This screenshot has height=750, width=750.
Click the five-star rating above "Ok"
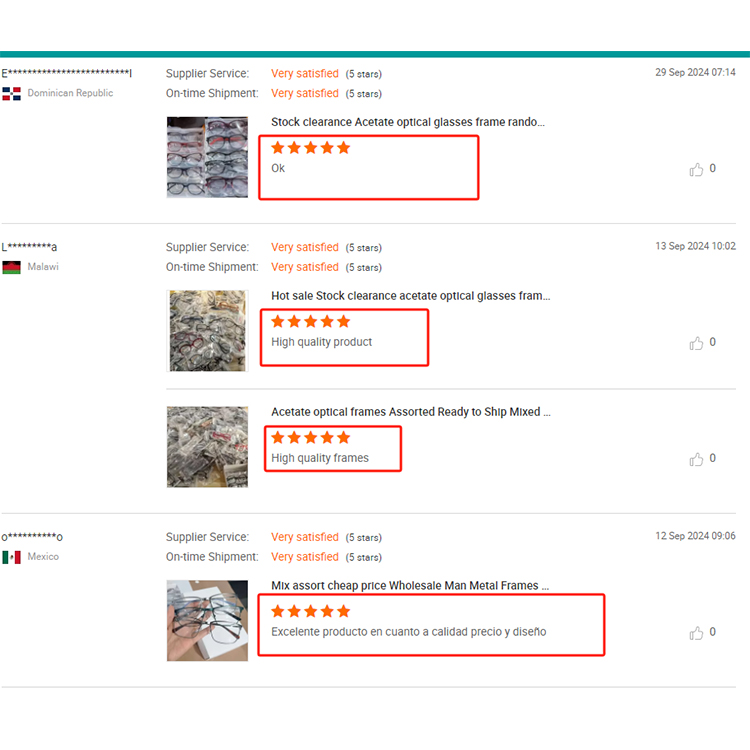[x=310, y=148]
